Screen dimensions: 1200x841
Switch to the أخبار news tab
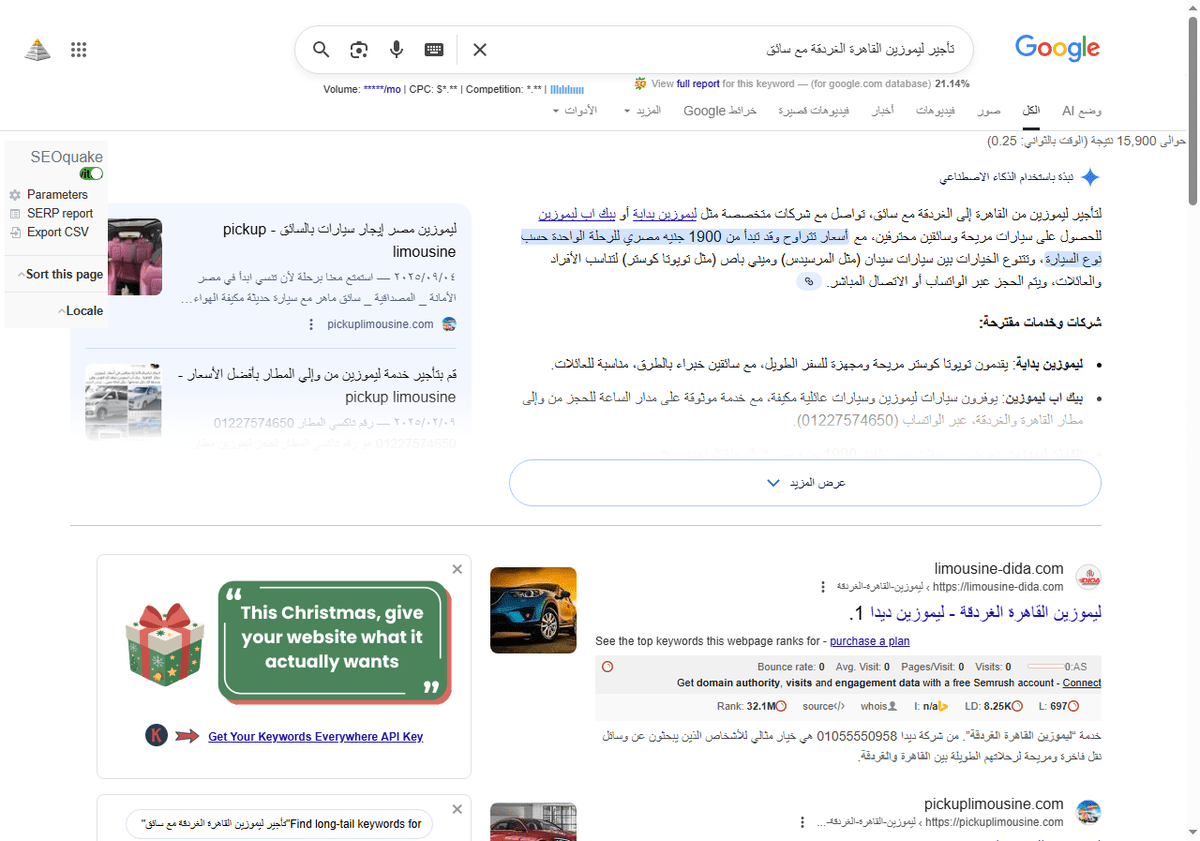click(x=881, y=110)
